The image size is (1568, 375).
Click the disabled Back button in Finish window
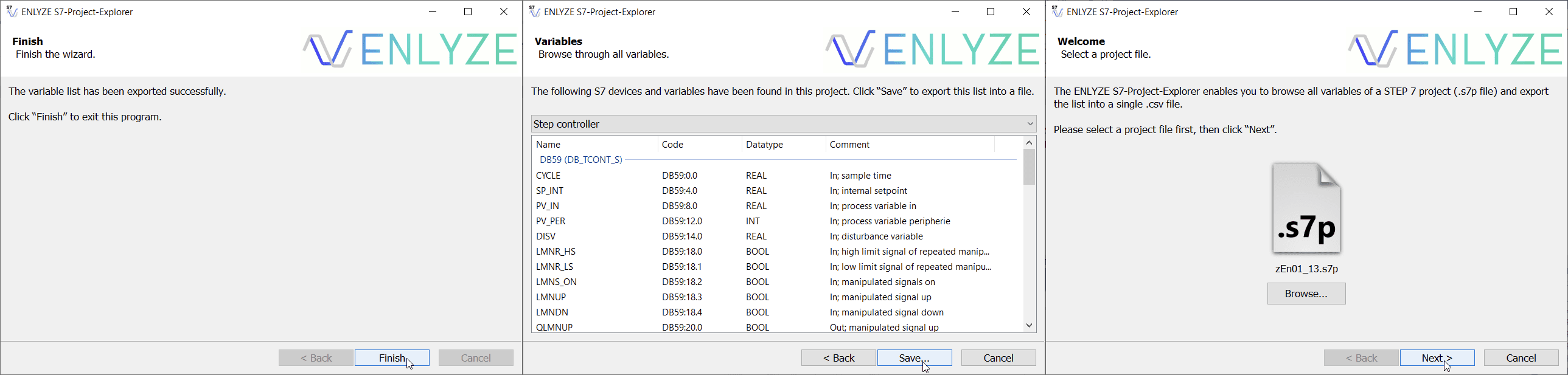316,358
